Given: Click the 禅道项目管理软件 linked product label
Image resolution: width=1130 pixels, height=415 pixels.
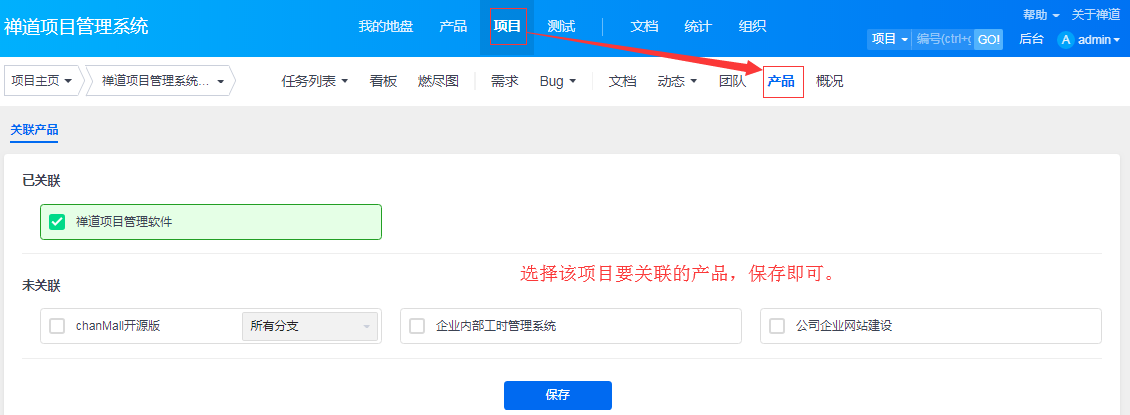Looking at the screenshot, I should tap(124, 222).
